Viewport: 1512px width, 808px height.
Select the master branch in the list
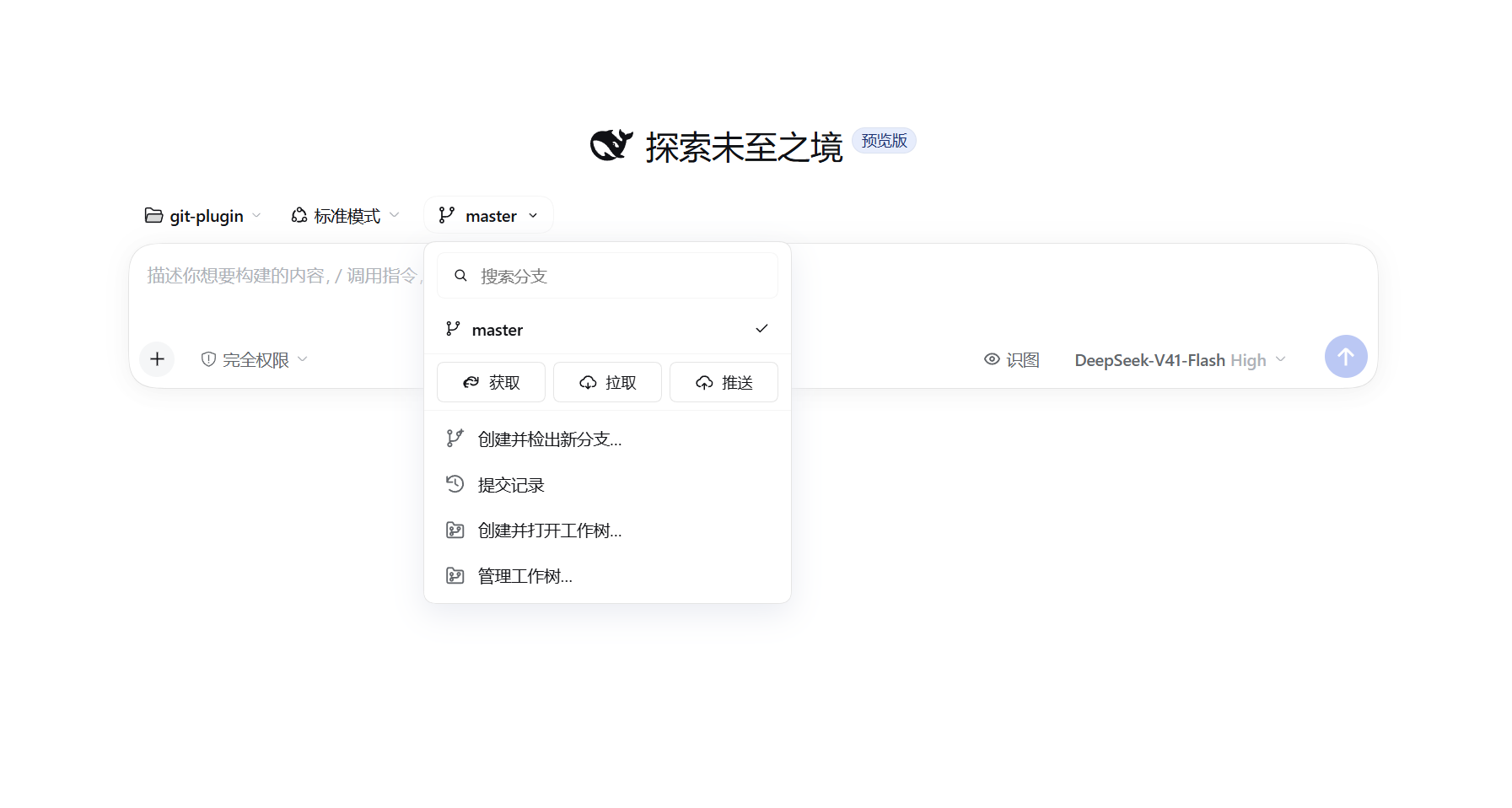point(607,329)
